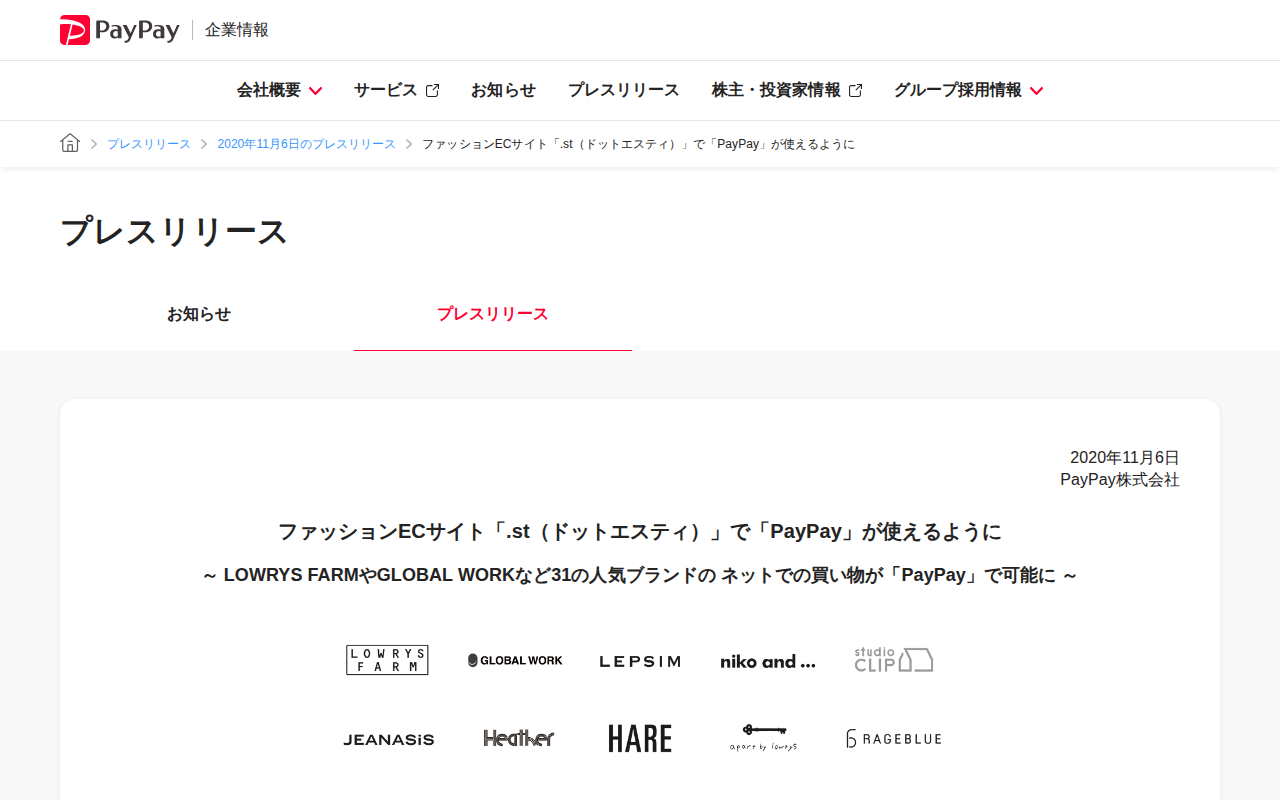Viewport: 1280px width, 800px height.
Task: Switch to the お知らせ tab
Action: coord(199,314)
